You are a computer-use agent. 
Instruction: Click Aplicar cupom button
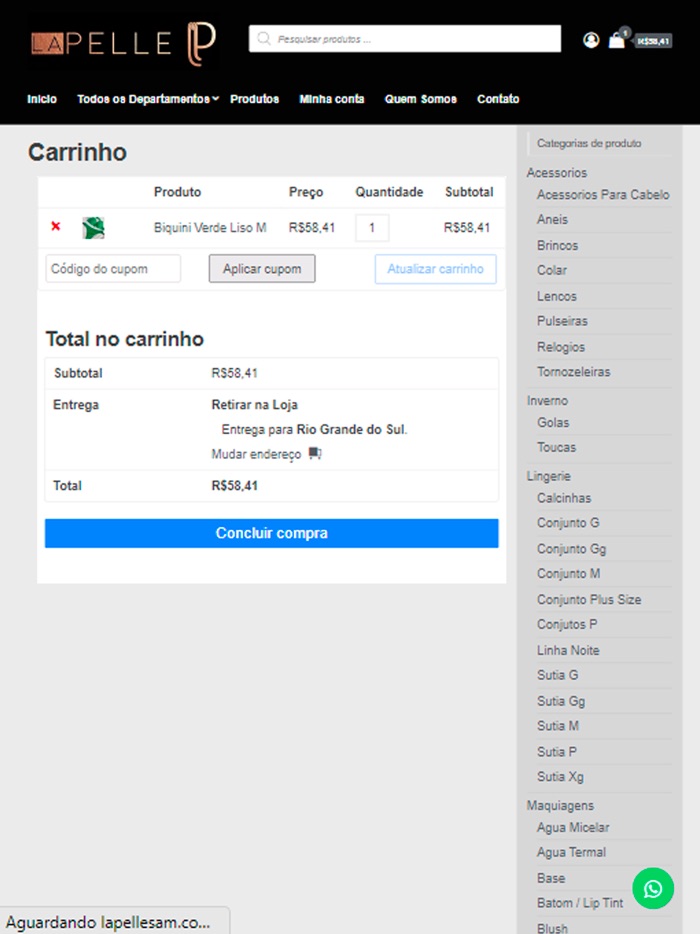point(262,269)
